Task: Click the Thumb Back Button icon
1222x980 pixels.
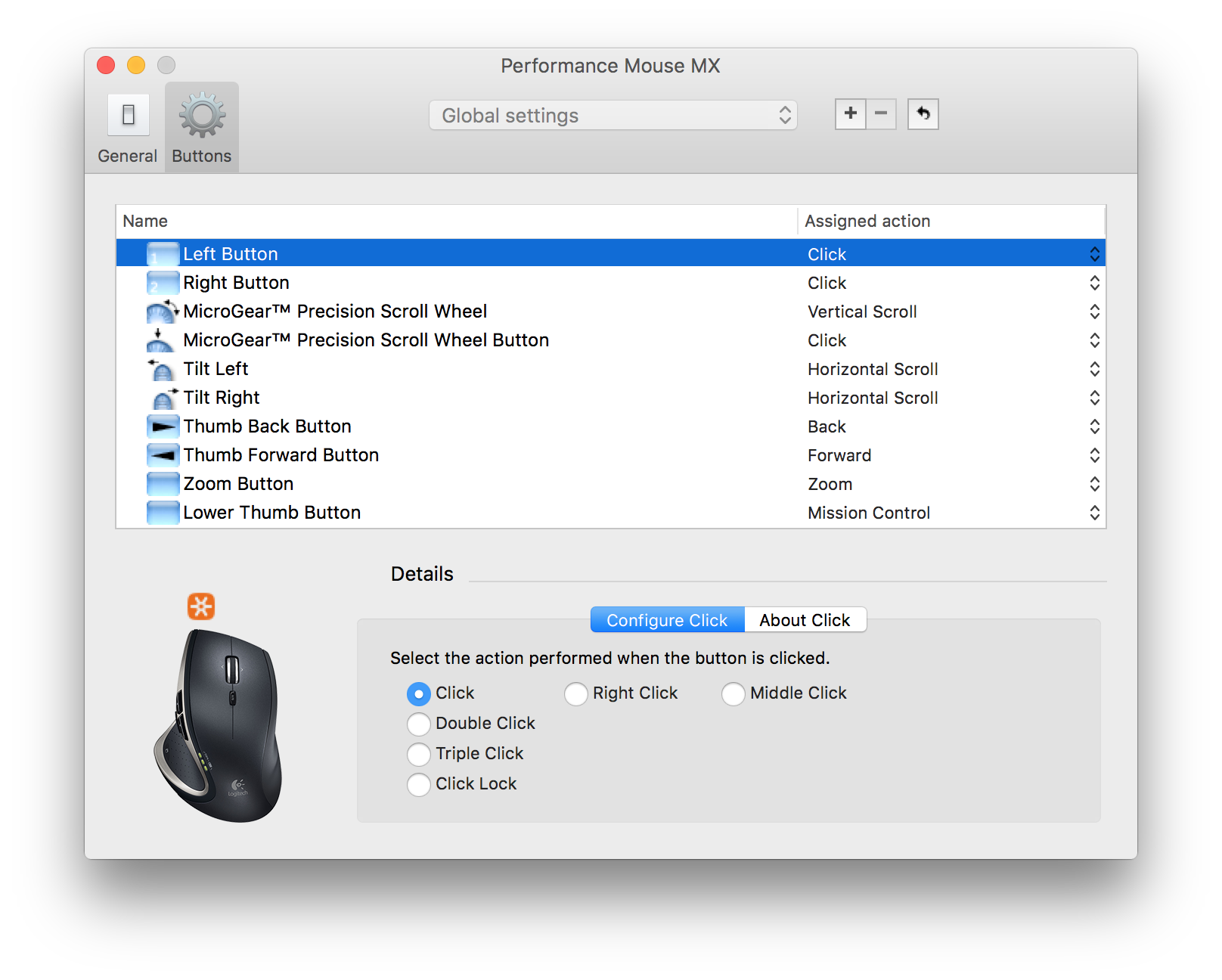Action: pos(163,426)
